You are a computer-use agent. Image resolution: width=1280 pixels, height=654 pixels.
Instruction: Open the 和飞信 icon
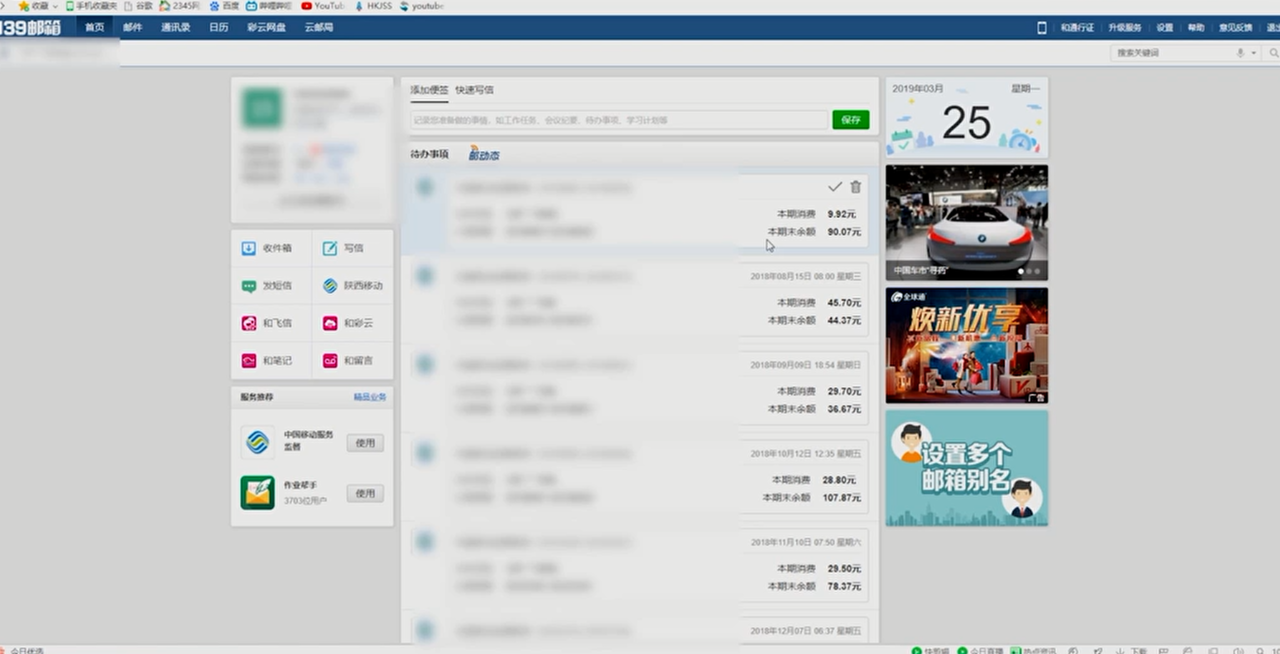tap(249, 323)
